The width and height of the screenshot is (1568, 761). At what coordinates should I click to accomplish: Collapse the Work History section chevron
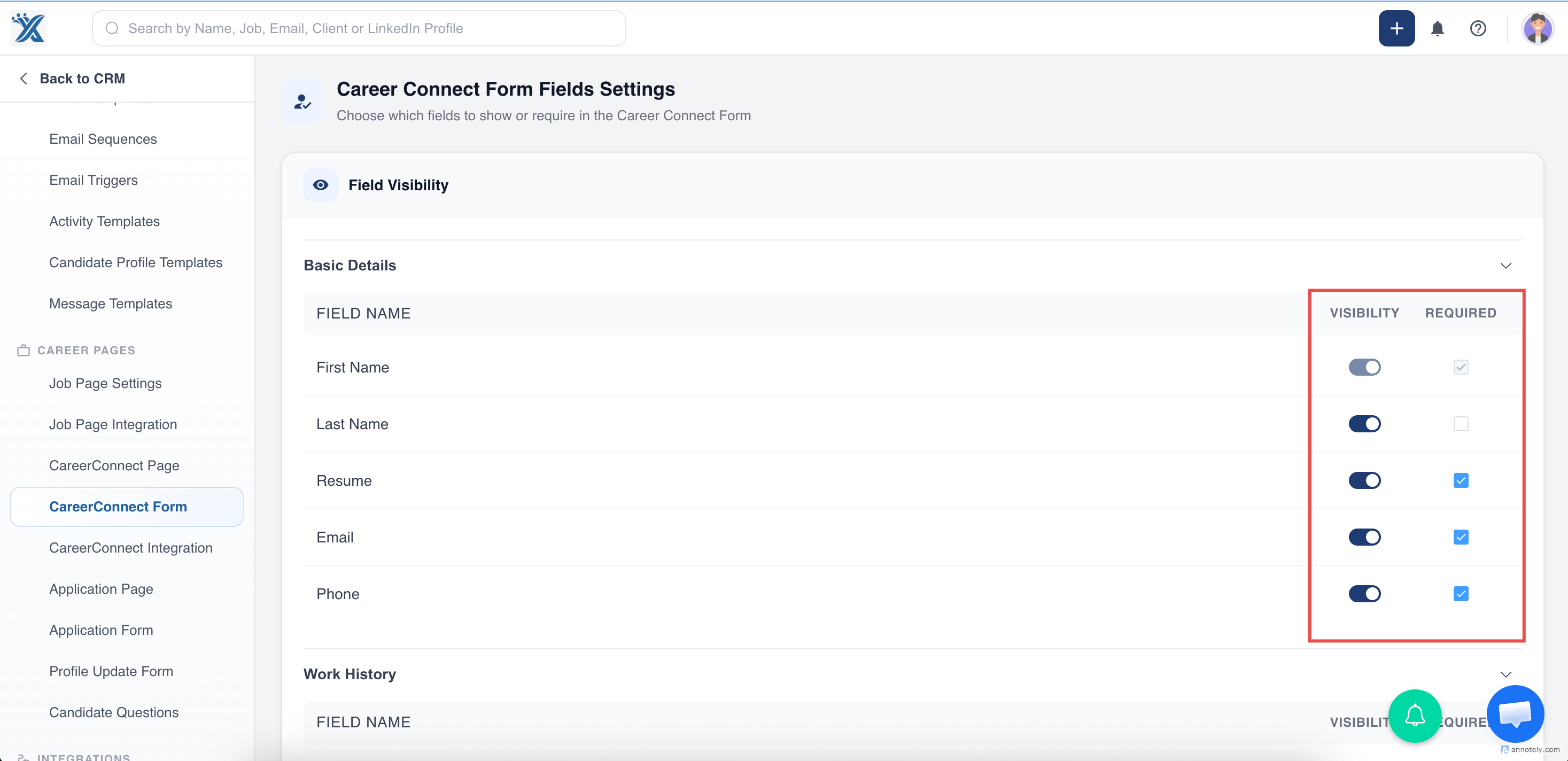pyautogui.click(x=1505, y=674)
